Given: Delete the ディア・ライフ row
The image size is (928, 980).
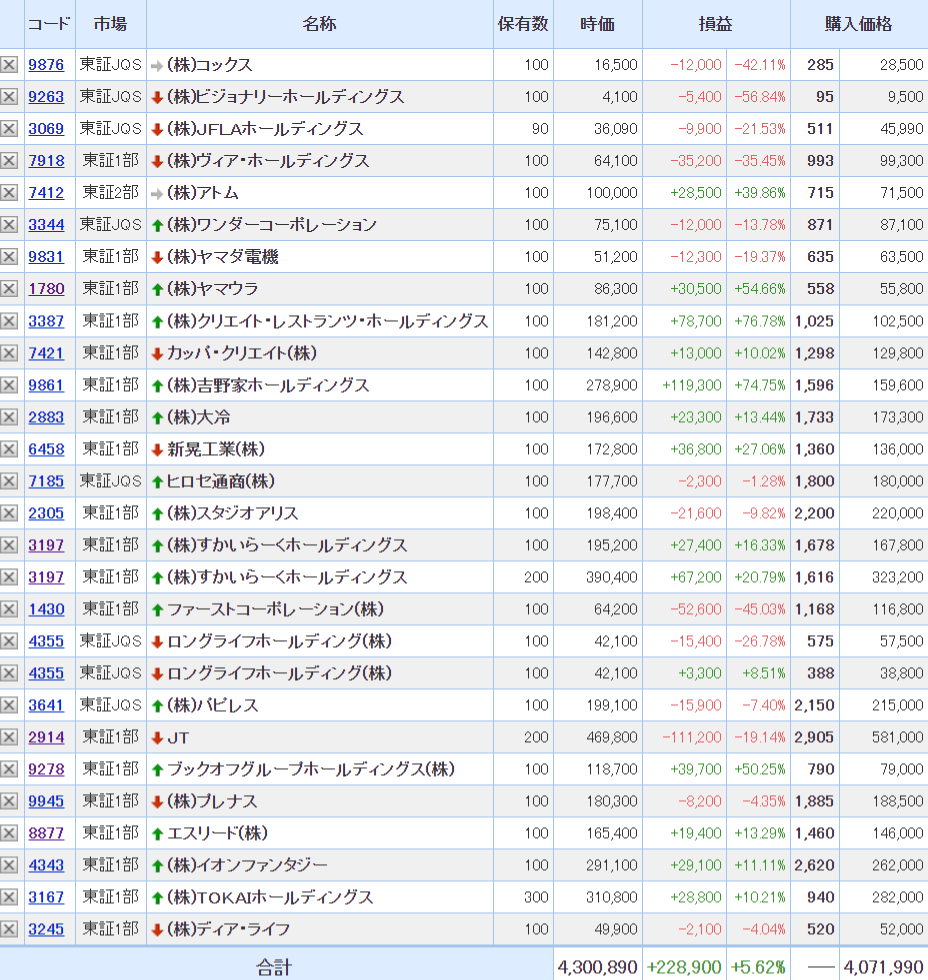Looking at the screenshot, I should (9, 929).
